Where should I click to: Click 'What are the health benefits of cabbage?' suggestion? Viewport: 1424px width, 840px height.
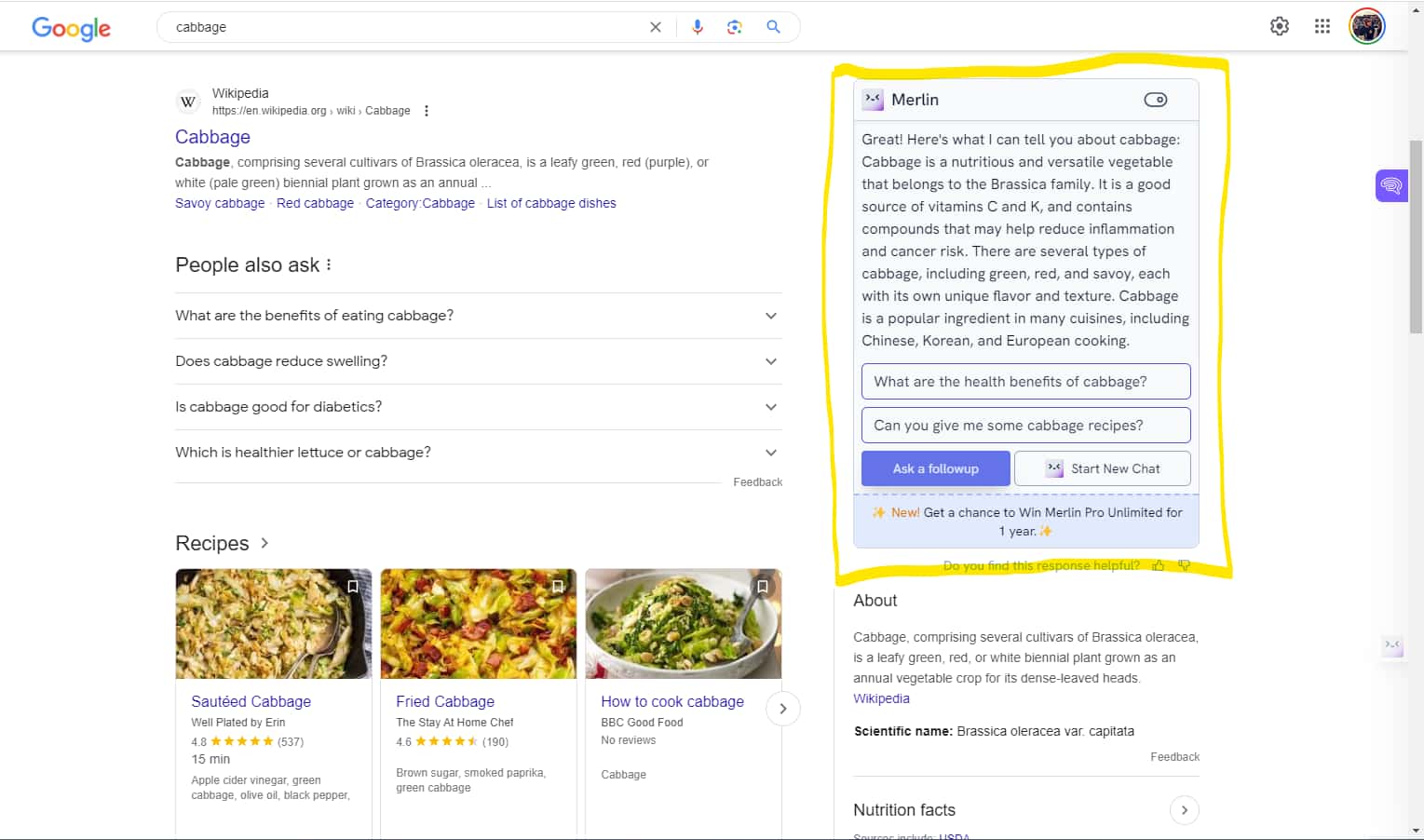[x=1026, y=382]
